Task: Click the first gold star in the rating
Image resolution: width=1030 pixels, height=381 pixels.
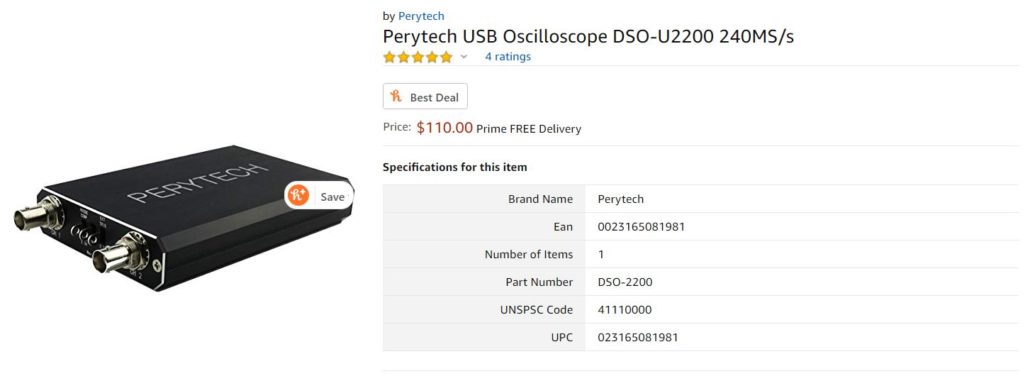Action: coord(390,57)
